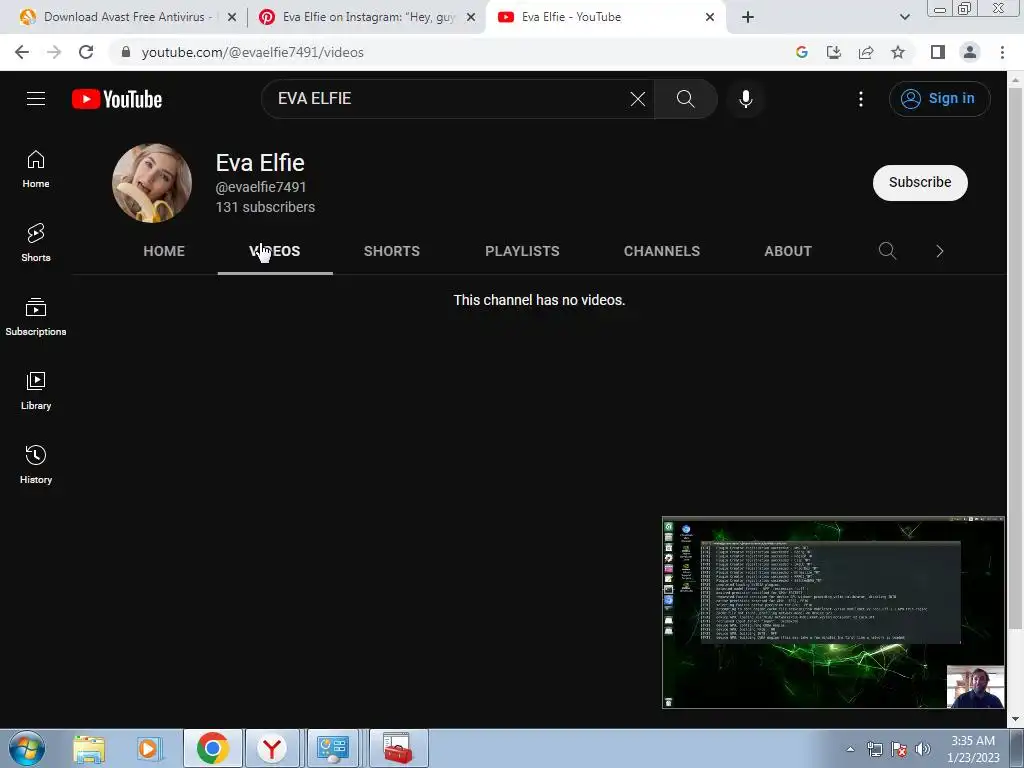Viewport: 1024px width, 768px height.
Task: Close the Eva Elfie on Instagram tab
Action: (471, 17)
